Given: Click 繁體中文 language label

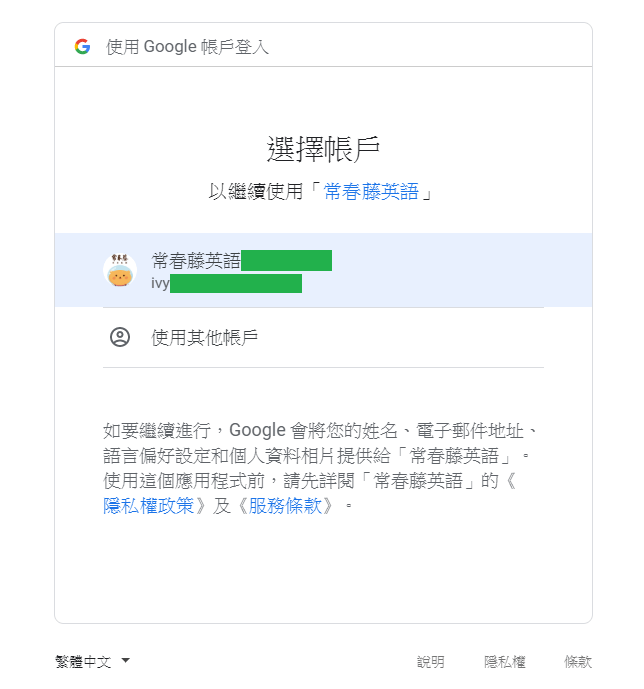Looking at the screenshot, I should (83, 662).
